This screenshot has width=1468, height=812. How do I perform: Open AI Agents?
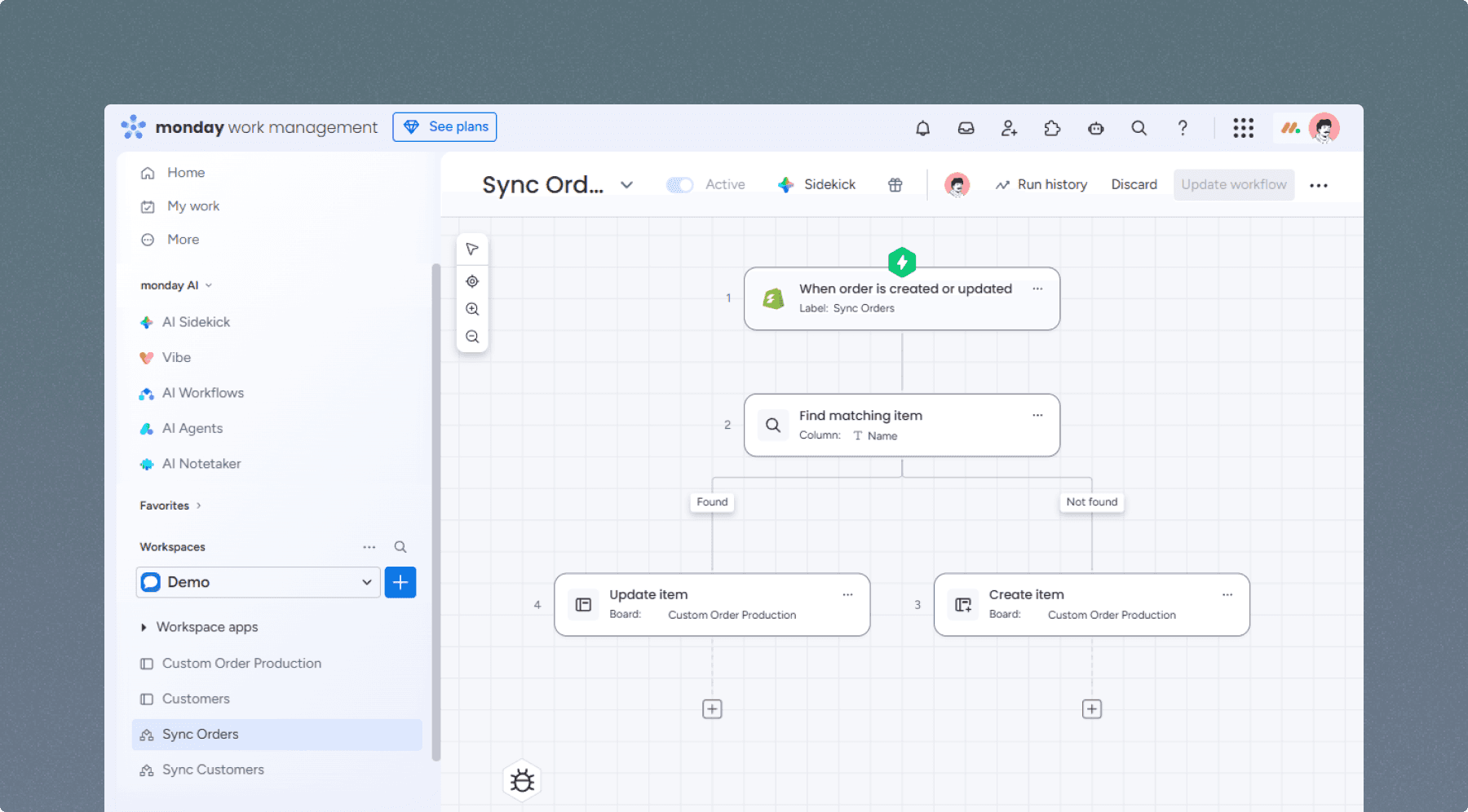192,428
